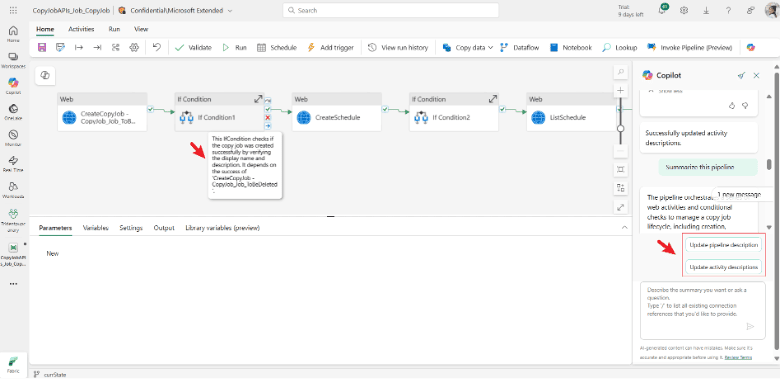Screen dimensions: 780x380
Task: Open the app launcher waffle icon
Action: tap(13, 10)
